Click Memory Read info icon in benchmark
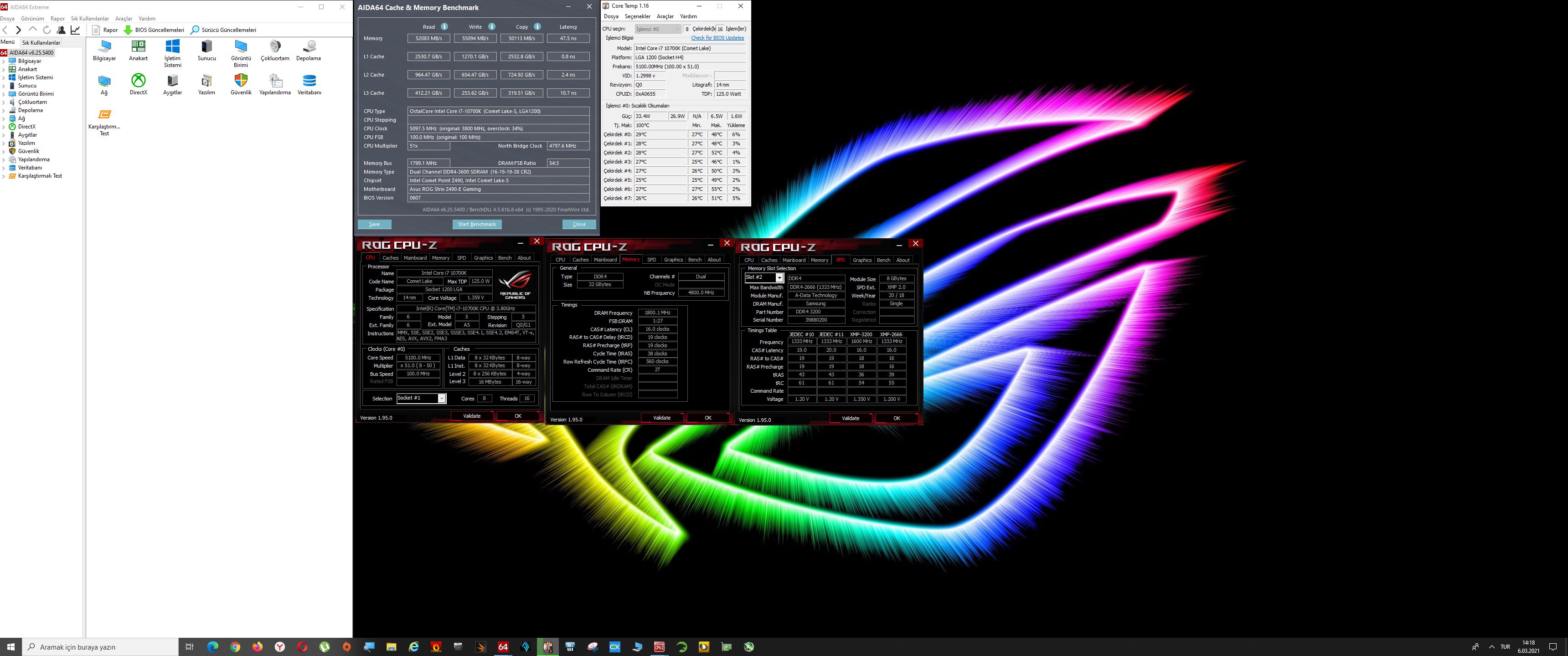This screenshot has height=656, width=1568. [x=444, y=27]
